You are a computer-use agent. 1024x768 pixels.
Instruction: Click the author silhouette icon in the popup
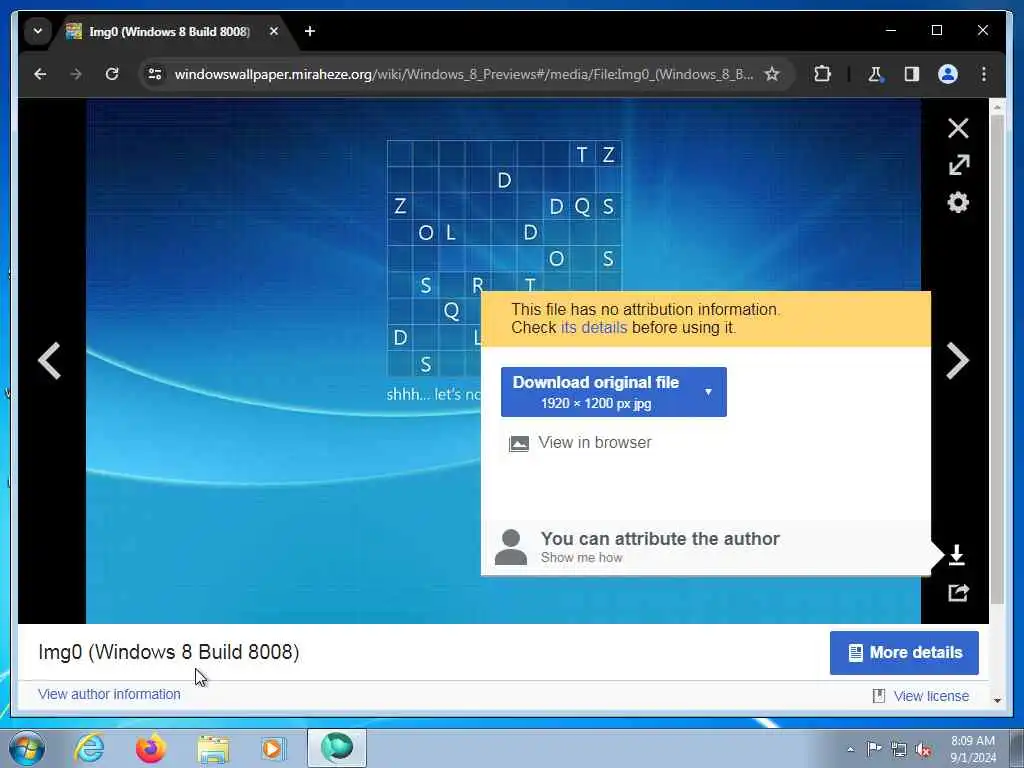[x=511, y=547]
